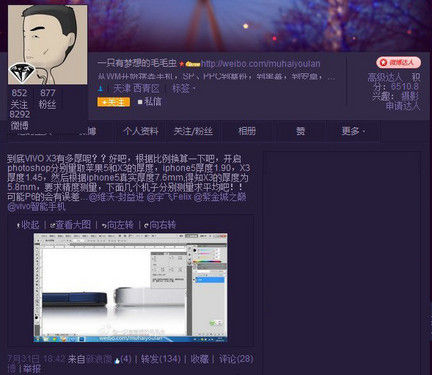Click the @宇飞Felix mention
This screenshot has height=375, width=432.
pos(169,197)
